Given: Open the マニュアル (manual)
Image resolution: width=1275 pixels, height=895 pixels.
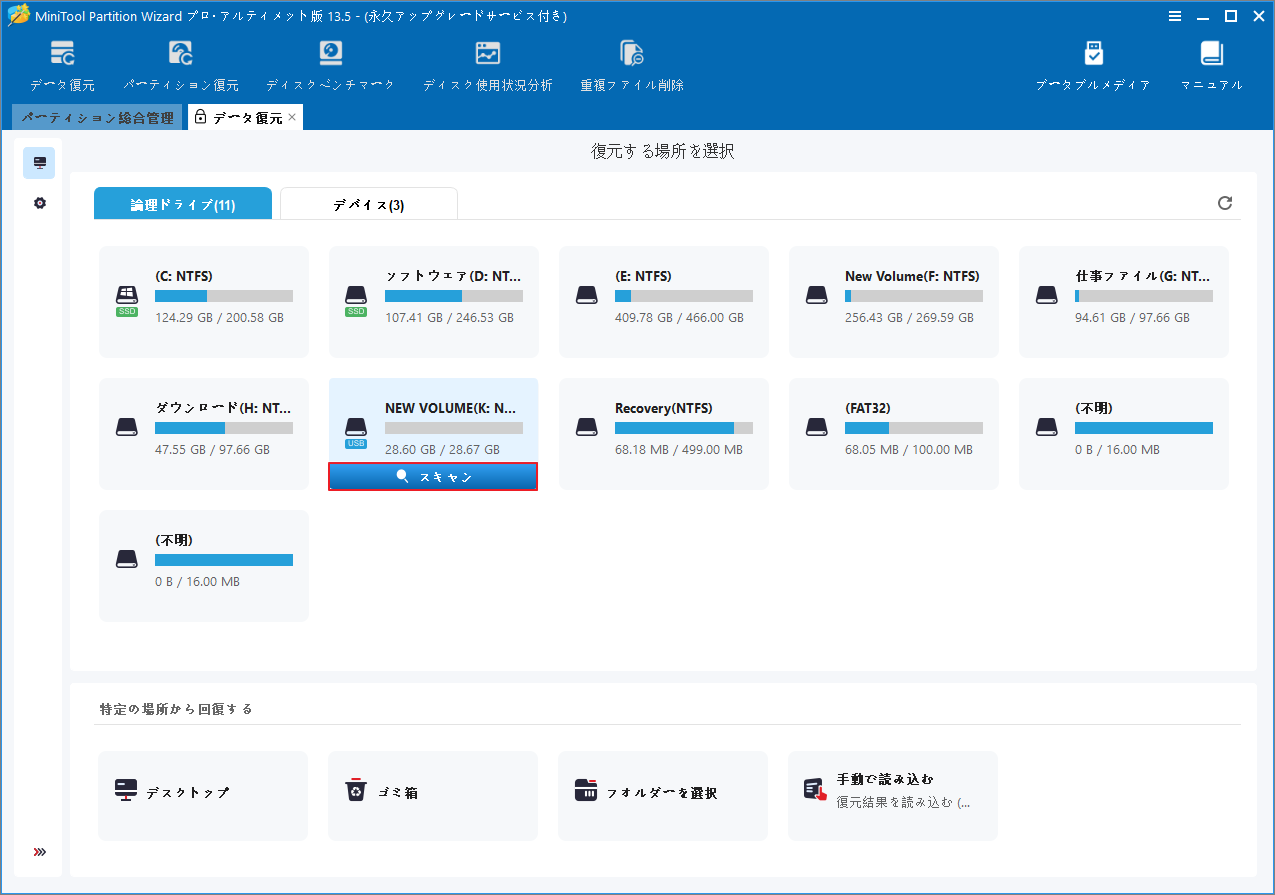Looking at the screenshot, I should coord(1210,64).
